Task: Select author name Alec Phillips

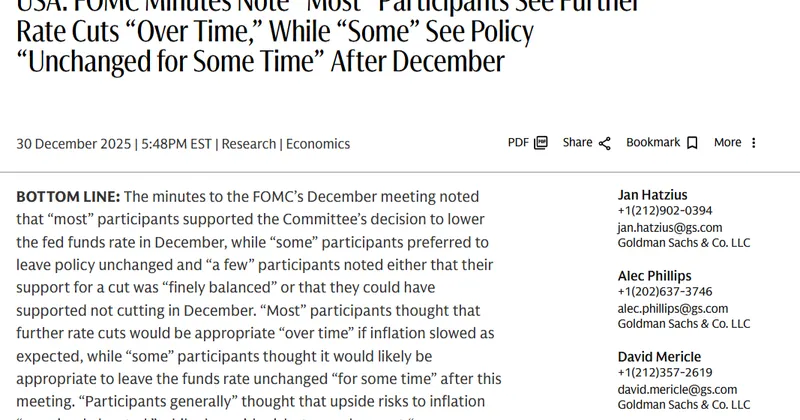Action: [654, 276]
